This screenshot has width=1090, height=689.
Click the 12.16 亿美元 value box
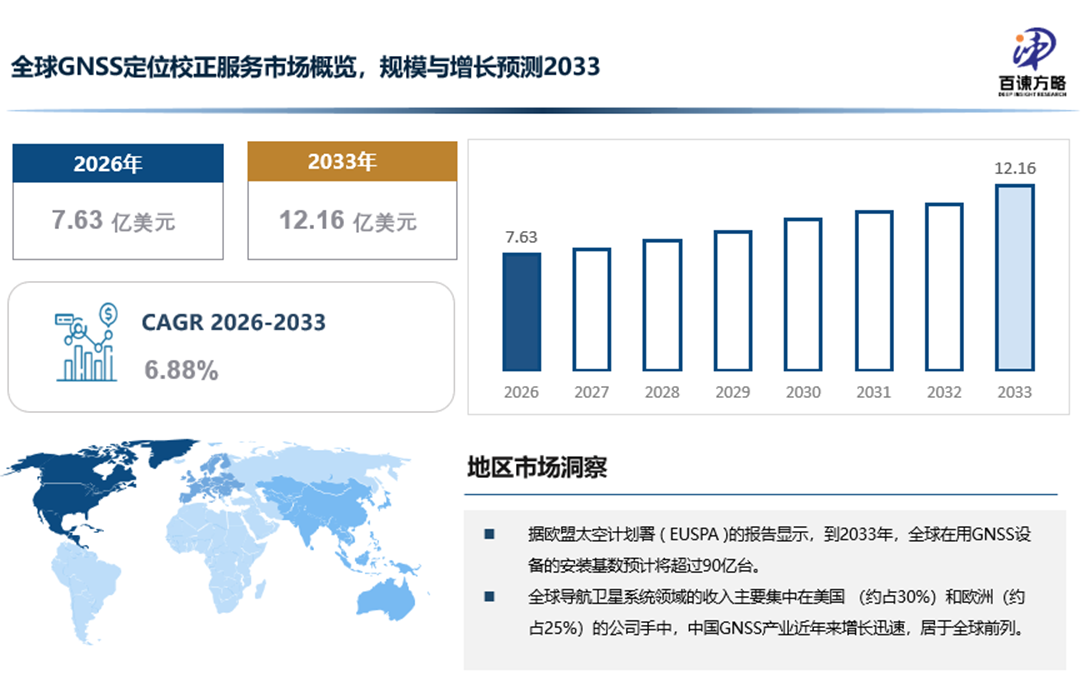pyautogui.click(x=352, y=220)
